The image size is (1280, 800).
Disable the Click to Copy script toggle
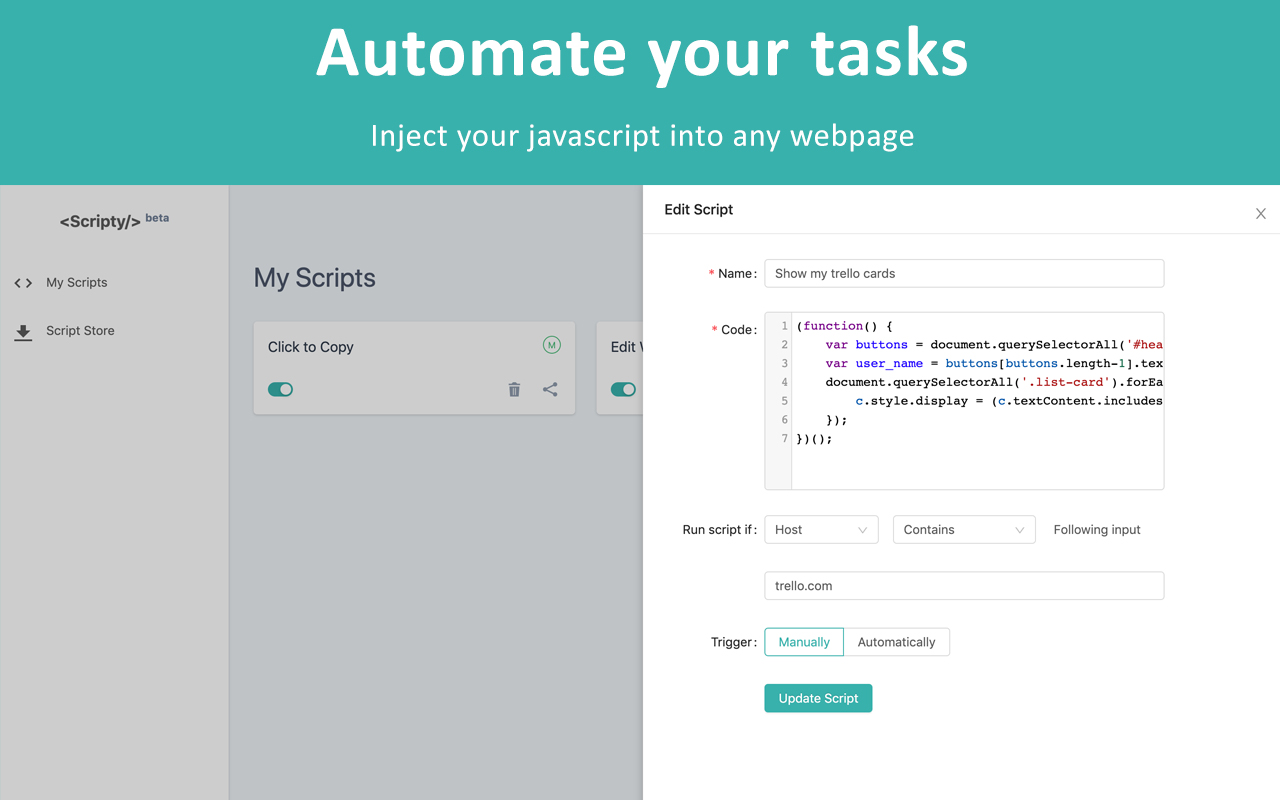tap(280, 389)
